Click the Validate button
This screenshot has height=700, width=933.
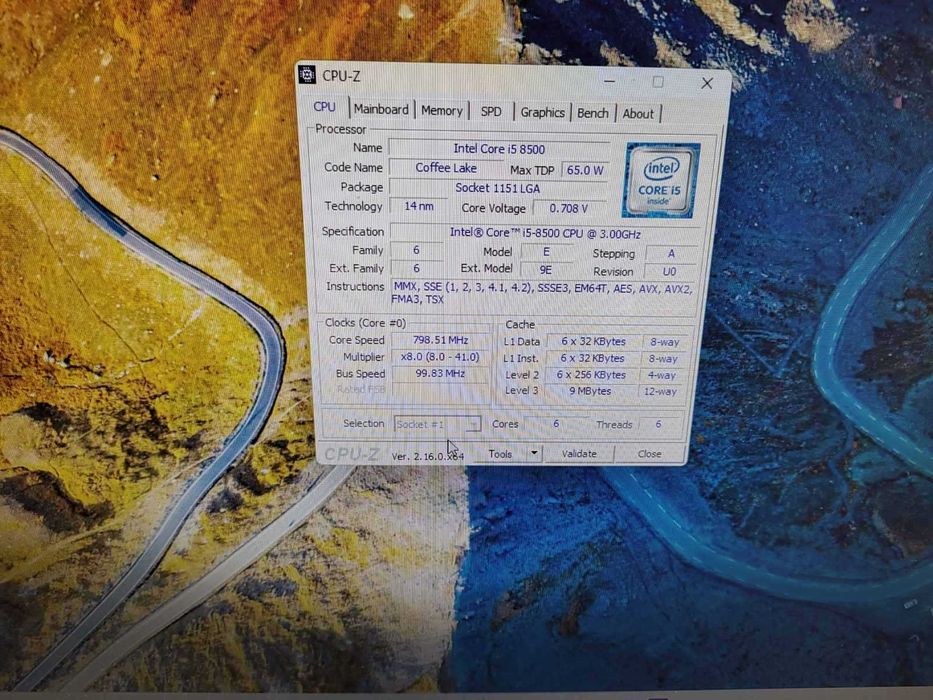click(579, 454)
